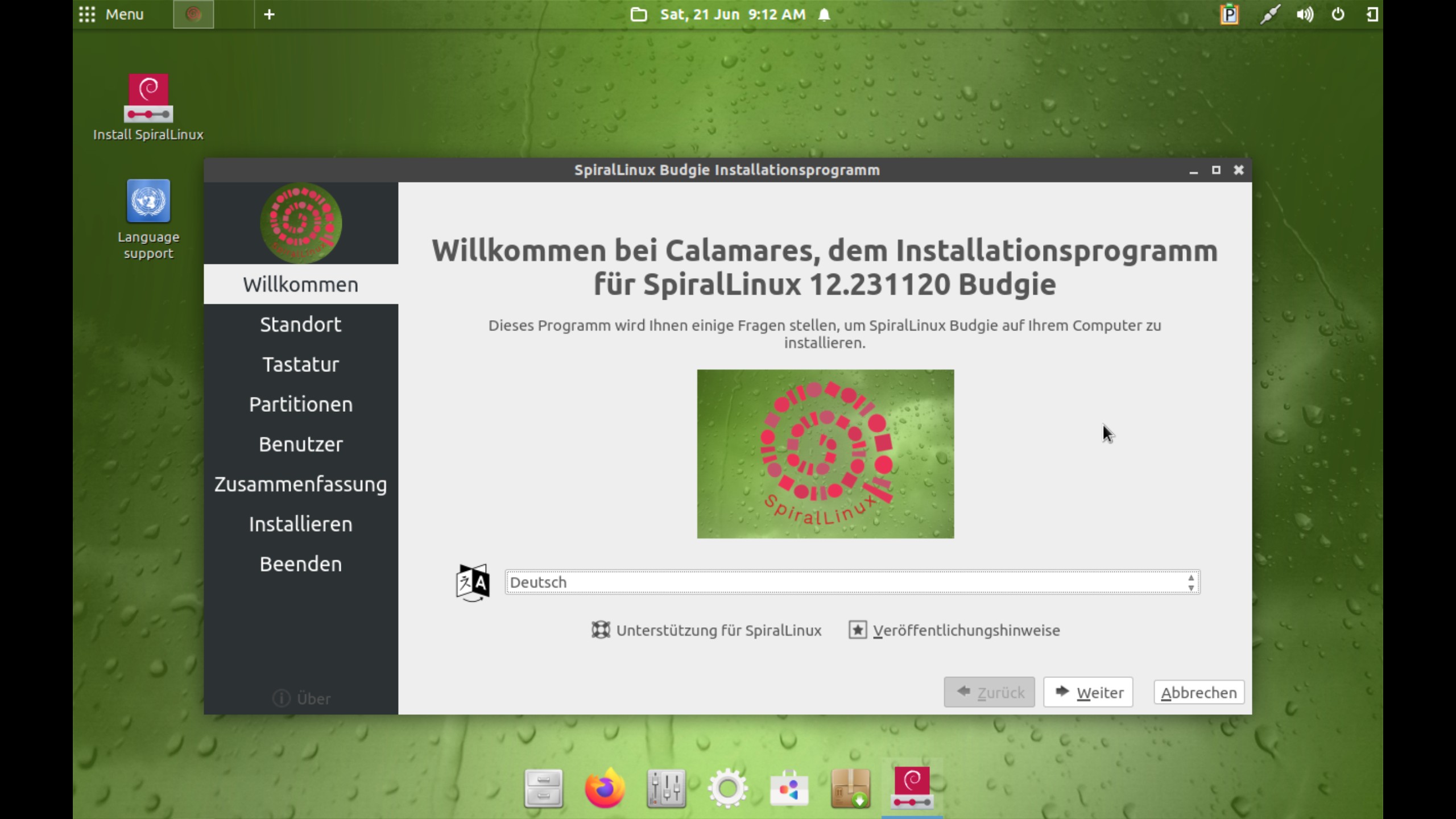
Task: Close the installer window
Action: [1239, 170]
